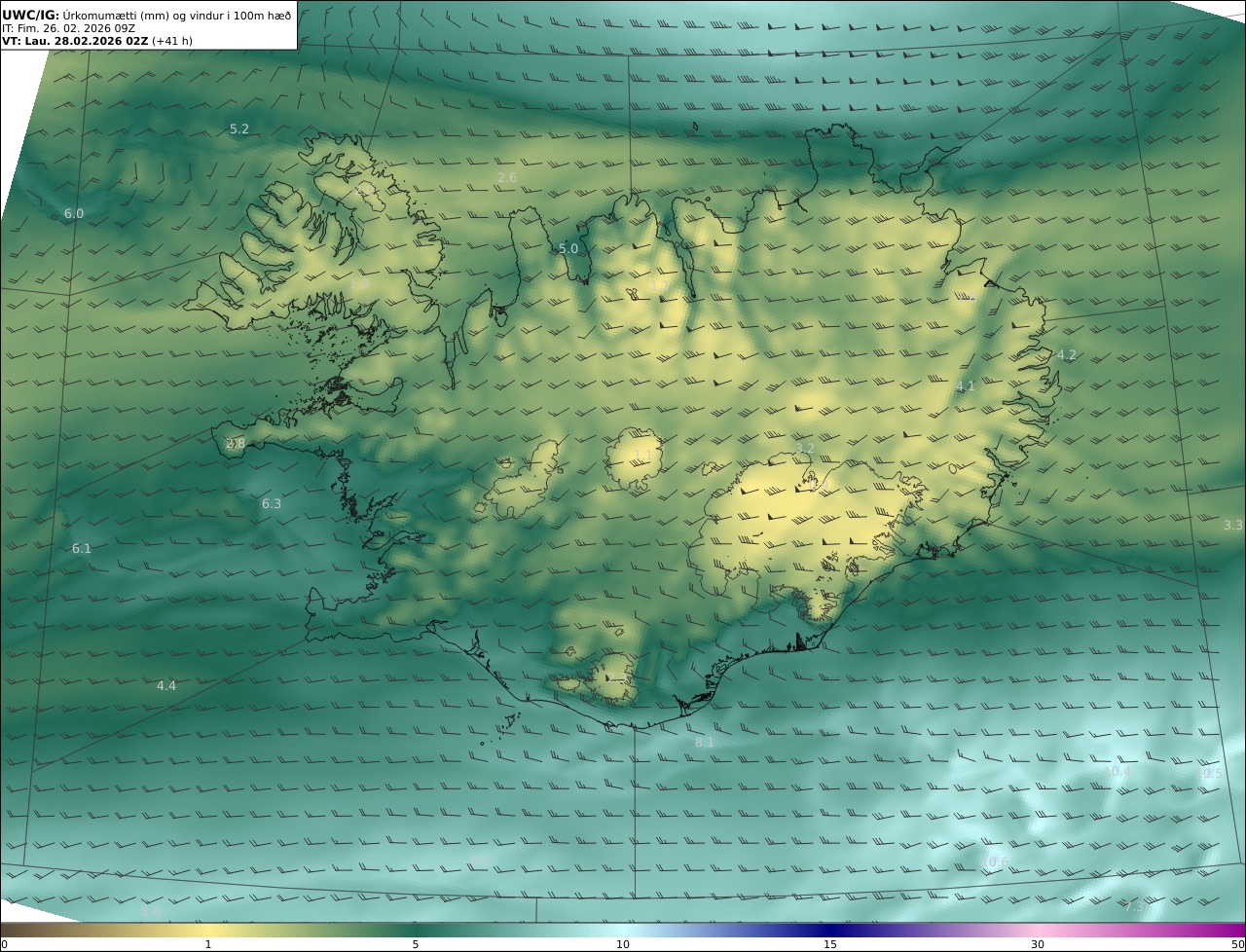Click the "6.3" value label on the map
Image resolution: width=1246 pixels, height=952 pixels.
[x=272, y=503]
